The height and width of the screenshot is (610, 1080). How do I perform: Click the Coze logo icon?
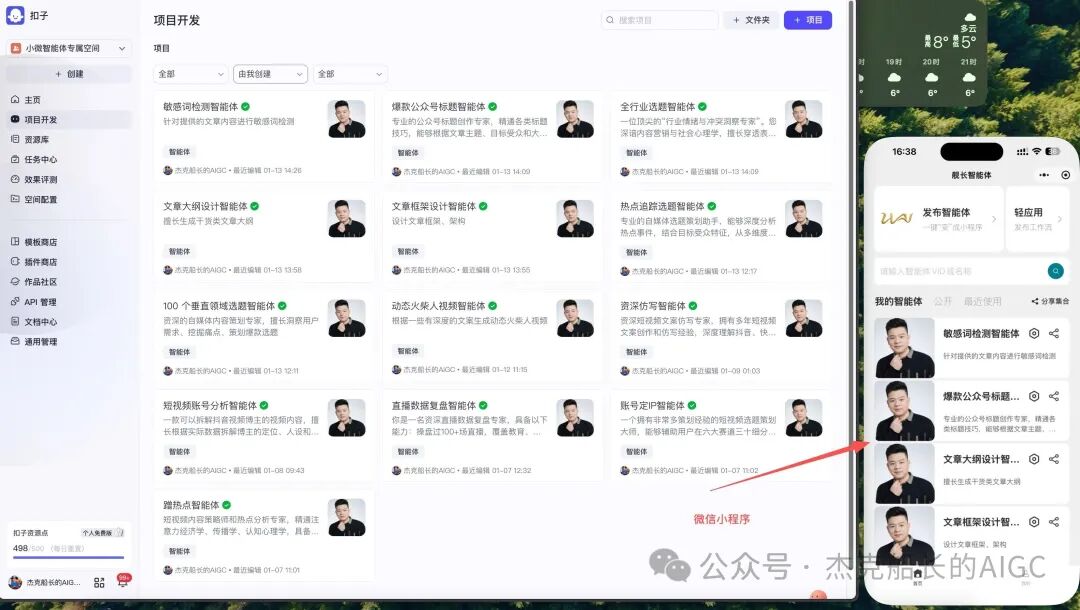pyautogui.click(x=15, y=15)
